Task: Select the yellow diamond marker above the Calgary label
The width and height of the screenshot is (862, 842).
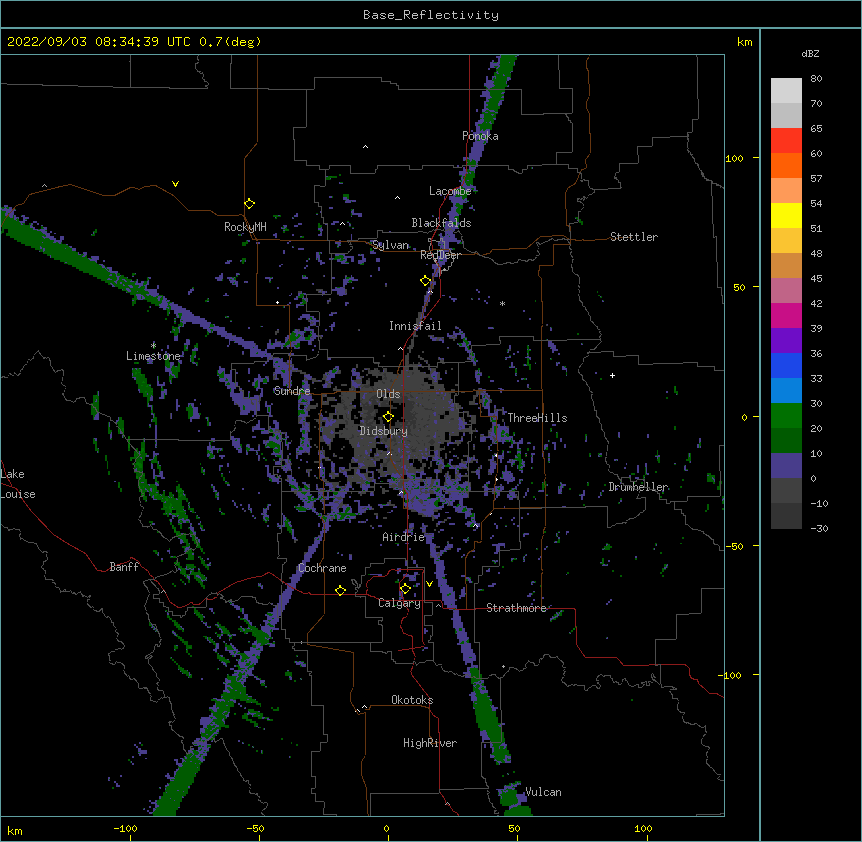Action: (405, 589)
